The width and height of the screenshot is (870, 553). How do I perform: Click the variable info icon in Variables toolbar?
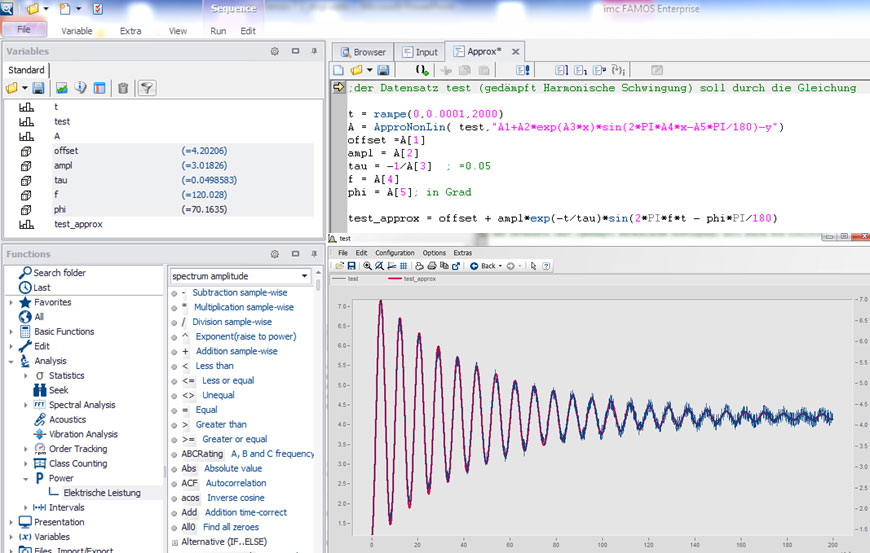tap(81, 88)
